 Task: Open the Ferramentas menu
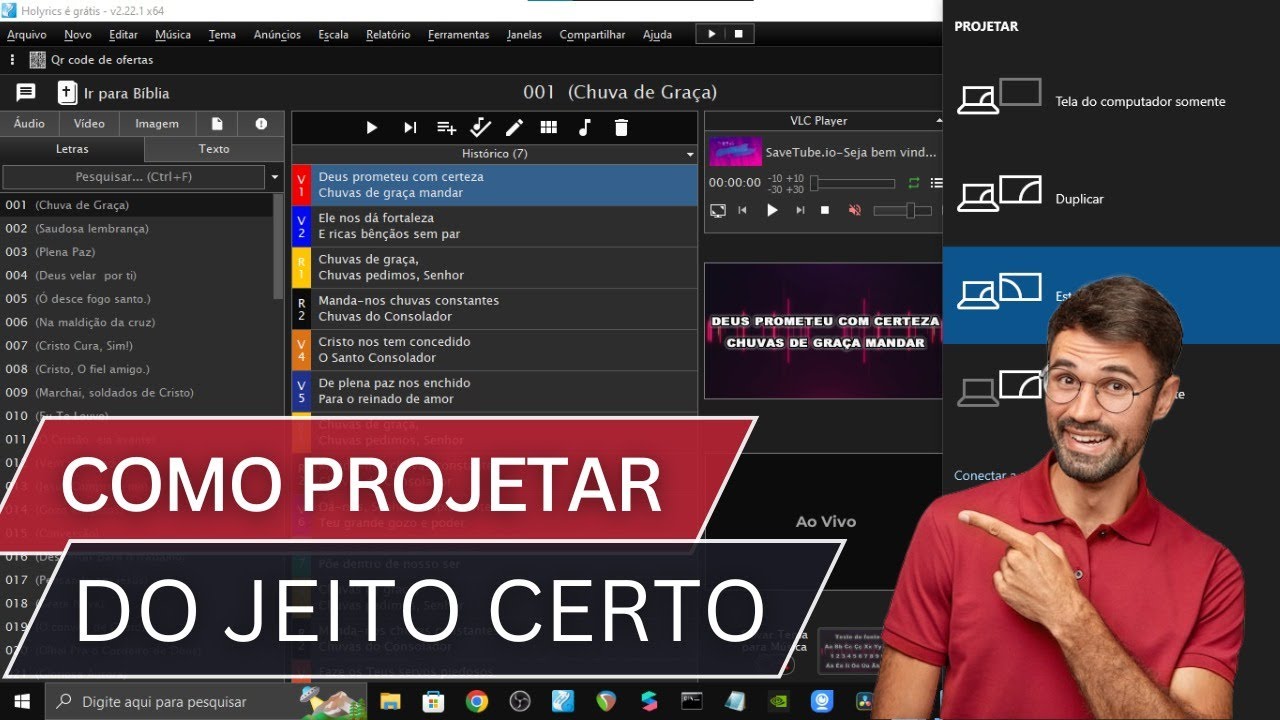click(x=458, y=34)
